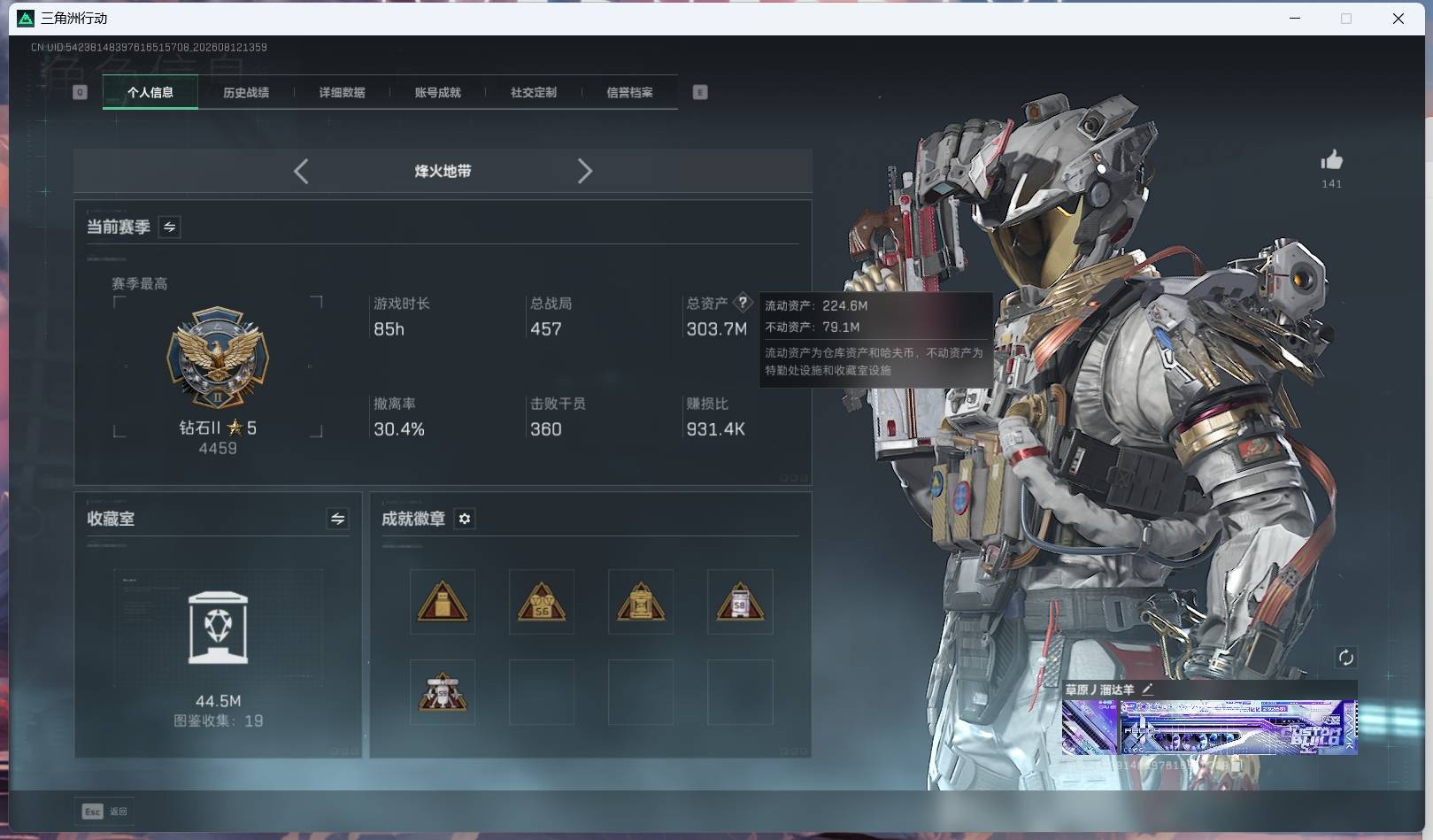Click the 总战局 457 value
This screenshot has width=1433, height=840.
point(546,329)
